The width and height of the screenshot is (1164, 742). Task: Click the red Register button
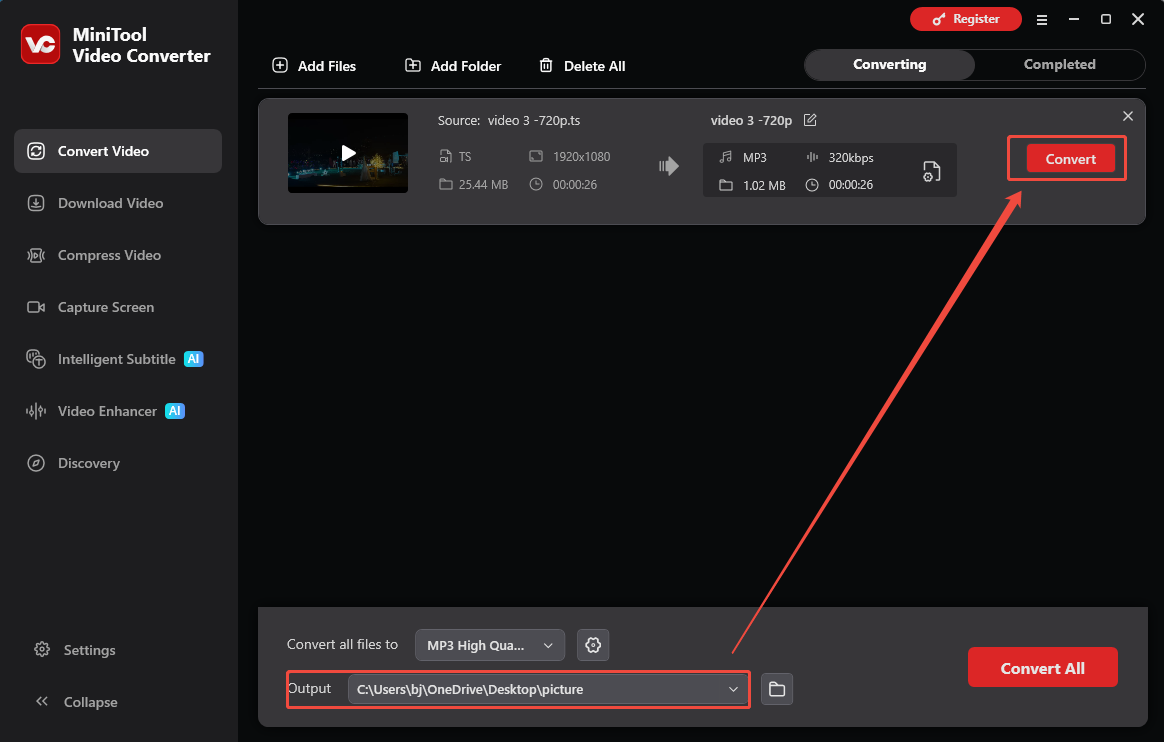[966, 19]
